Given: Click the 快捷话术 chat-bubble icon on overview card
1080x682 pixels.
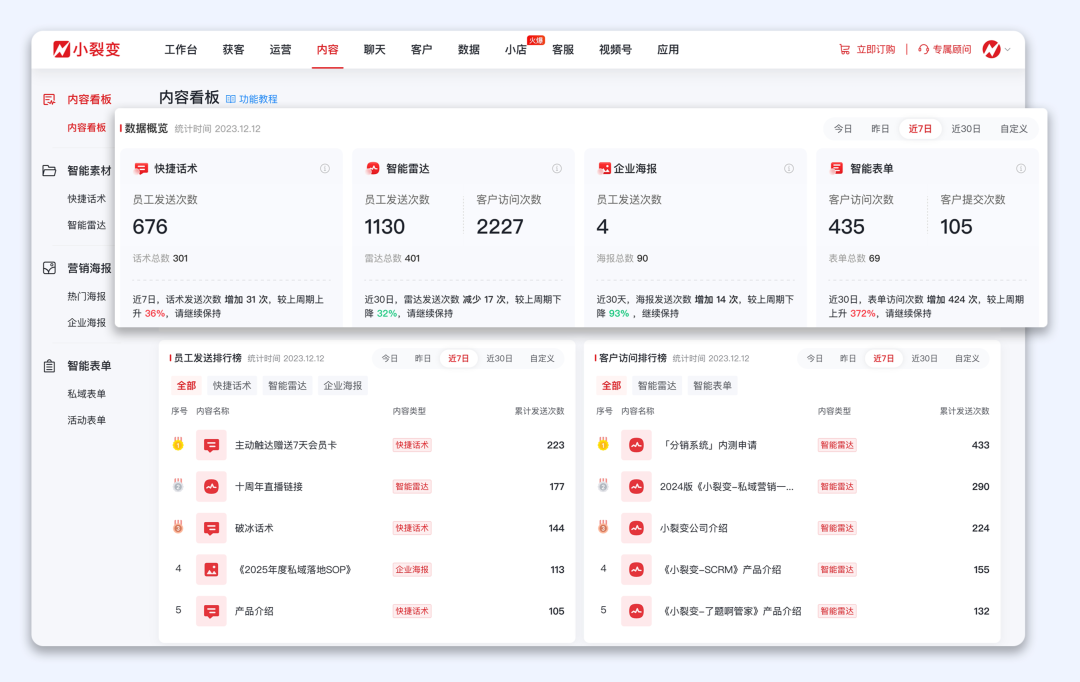Looking at the screenshot, I should pyautogui.click(x=141, y=167).
